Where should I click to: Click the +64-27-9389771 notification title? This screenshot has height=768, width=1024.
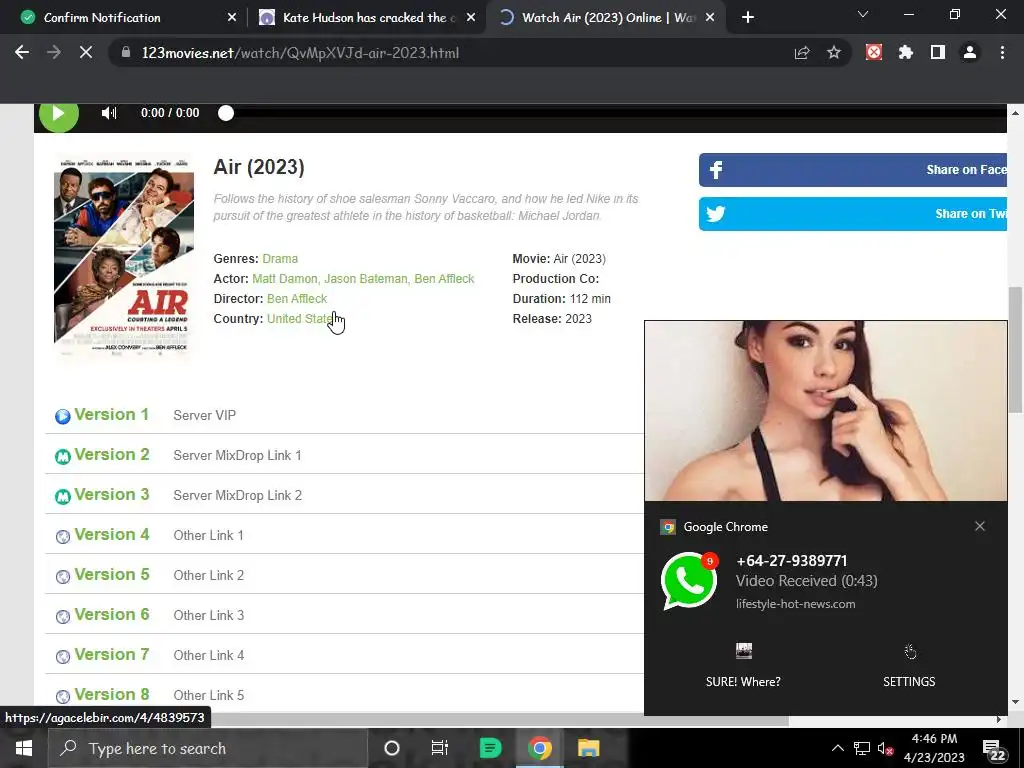[x=792, y=561]
